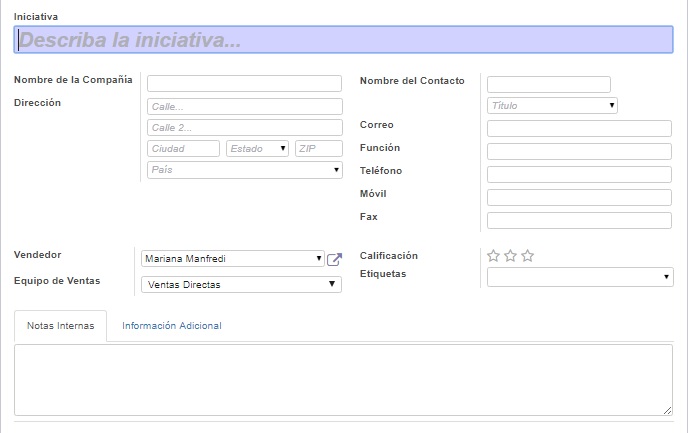This screenshot has height=433, width=688.
Task: Click the Teléfono label
Action: [381, 171]
